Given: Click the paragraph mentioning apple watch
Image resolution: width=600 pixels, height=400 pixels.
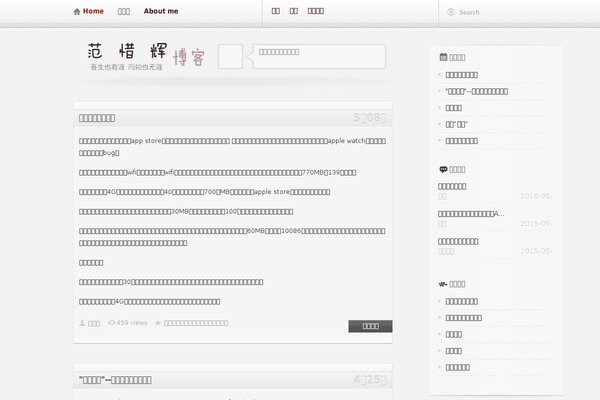Looking at the screenshot, I should point(232,147).
